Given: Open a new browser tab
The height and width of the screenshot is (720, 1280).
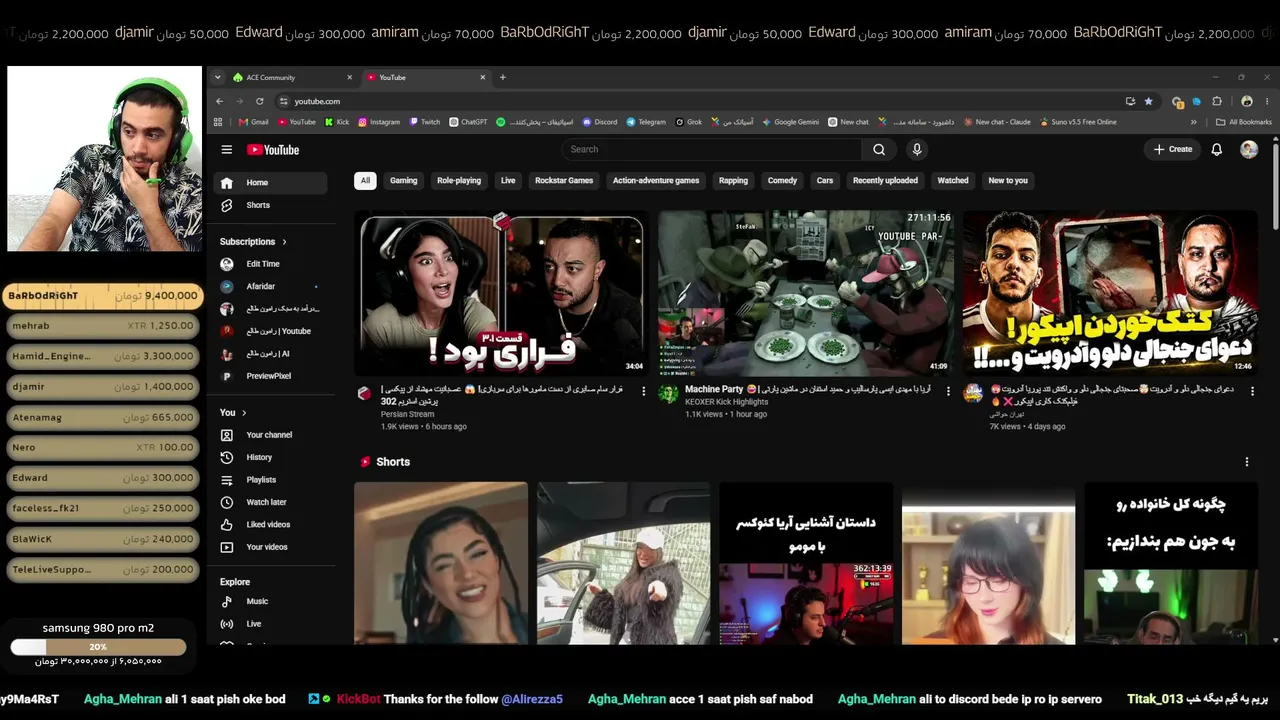Looking at the screenshot, I should 503,77.
